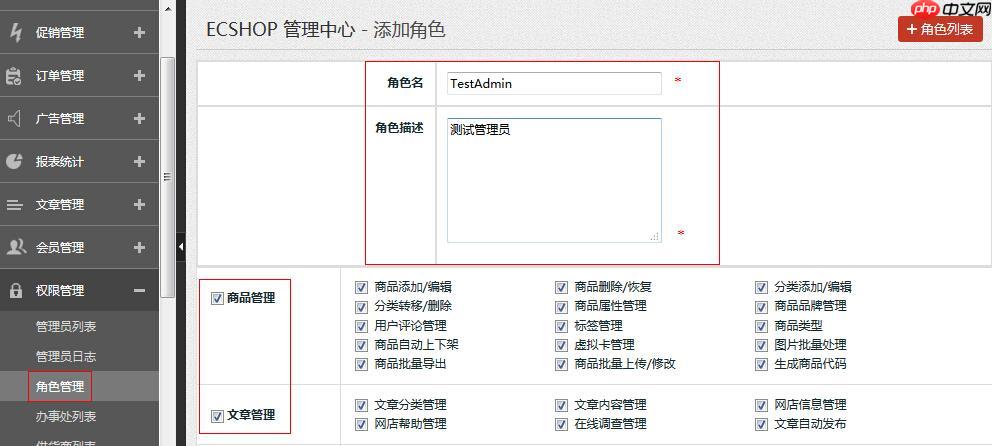The height and width of the screenshot is (446, 992).
Task: Toggle the 商品管理 group checkbox
Action: coord(217,299)
